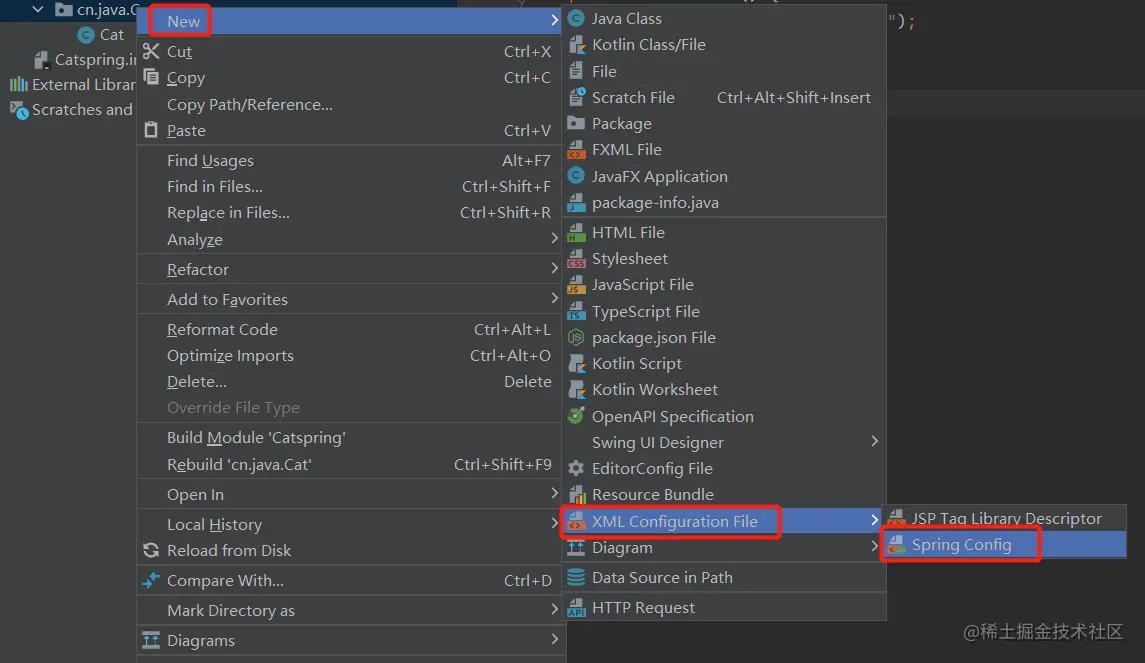Expand the Add to Favorites submenu arrow
This screenshot has height=663, width=1145.
(554, 299)
